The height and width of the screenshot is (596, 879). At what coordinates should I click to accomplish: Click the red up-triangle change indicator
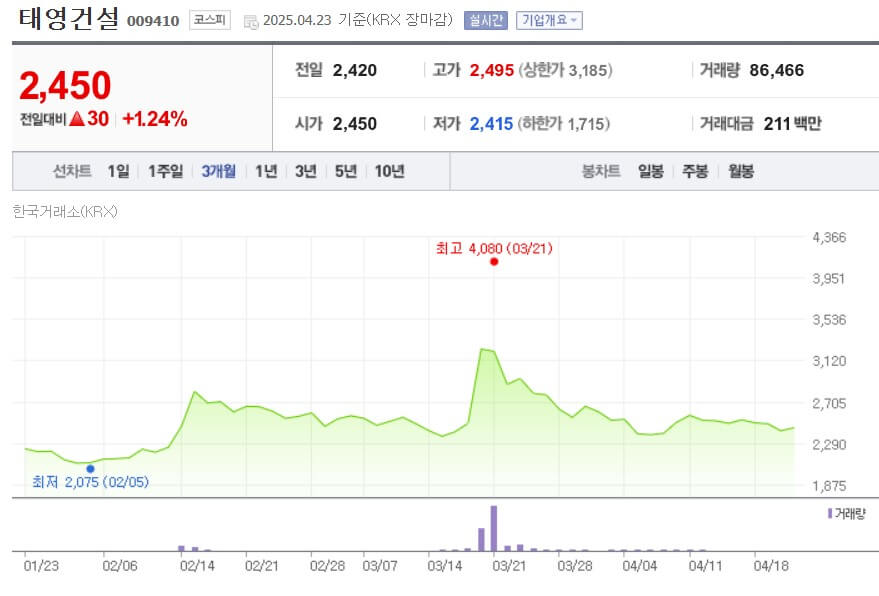tap(77, 119)
